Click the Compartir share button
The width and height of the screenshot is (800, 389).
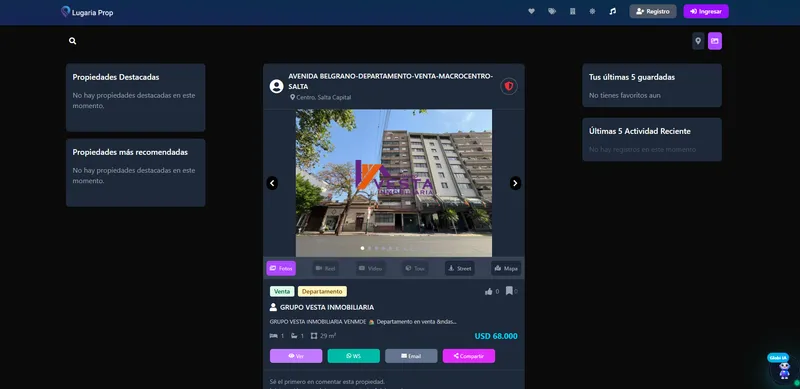[469, 356]
